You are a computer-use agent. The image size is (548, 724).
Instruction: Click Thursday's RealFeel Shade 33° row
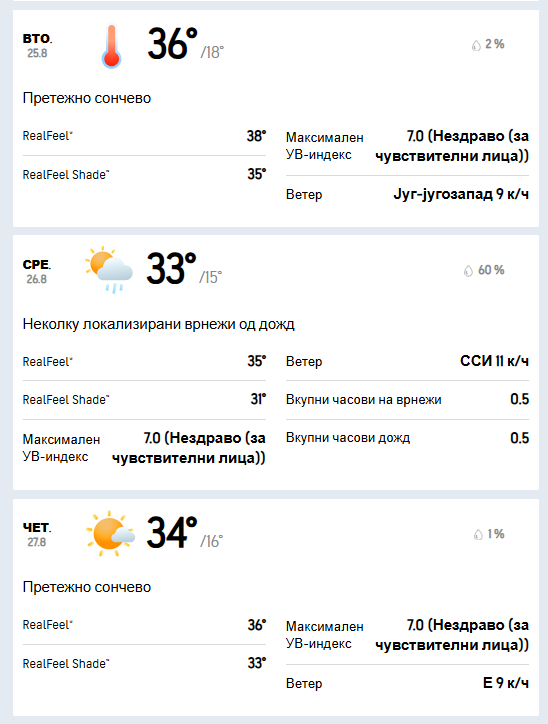coord(145,664)
